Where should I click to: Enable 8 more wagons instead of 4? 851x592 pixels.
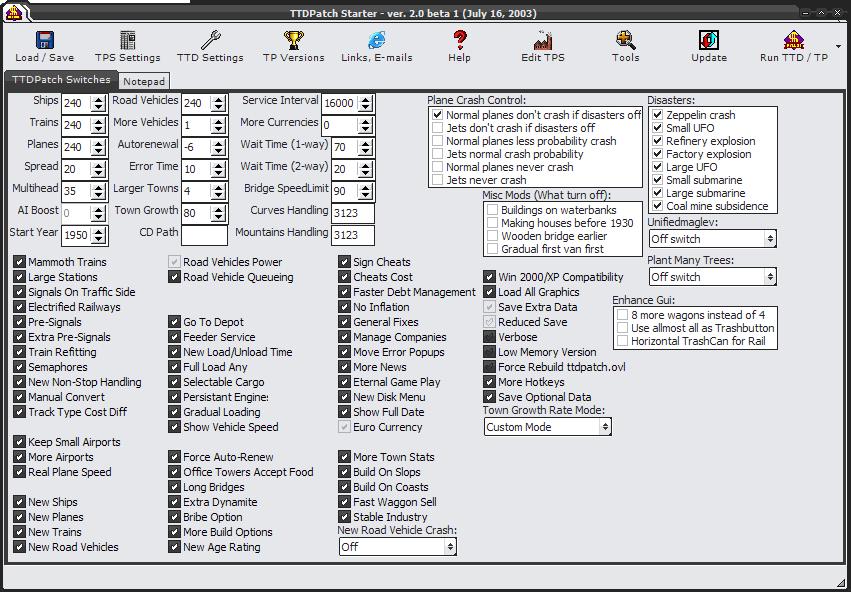623,315
